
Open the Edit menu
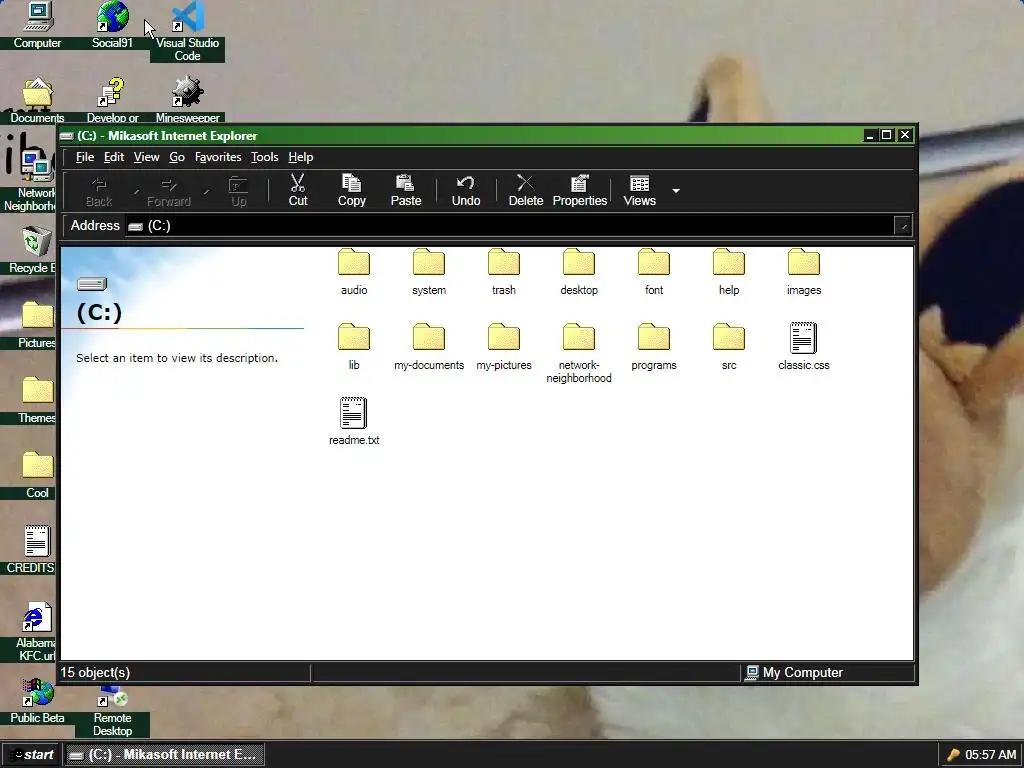[114, 157]
